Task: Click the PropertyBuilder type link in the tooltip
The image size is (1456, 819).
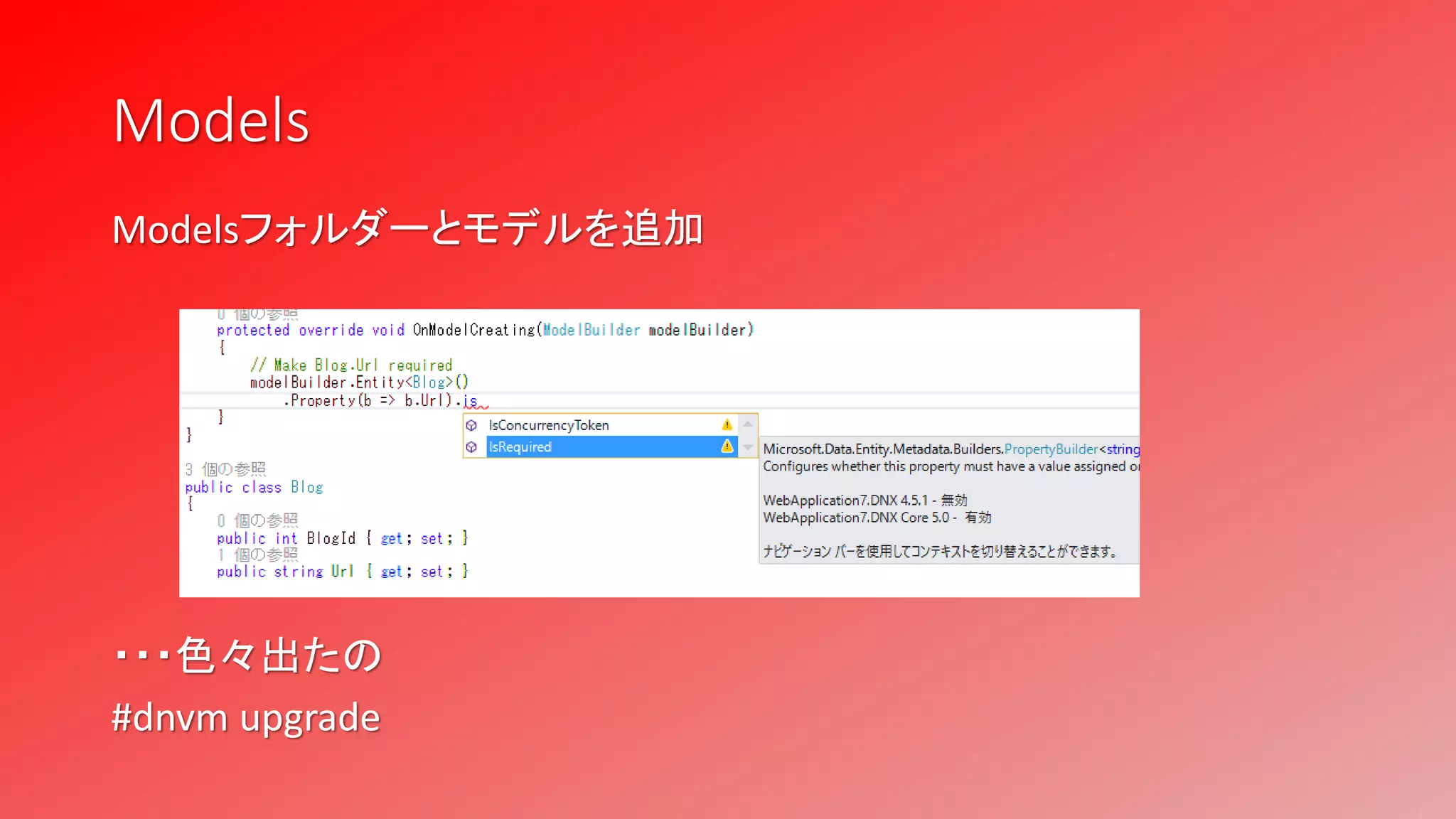Action: coord(1051,449)
